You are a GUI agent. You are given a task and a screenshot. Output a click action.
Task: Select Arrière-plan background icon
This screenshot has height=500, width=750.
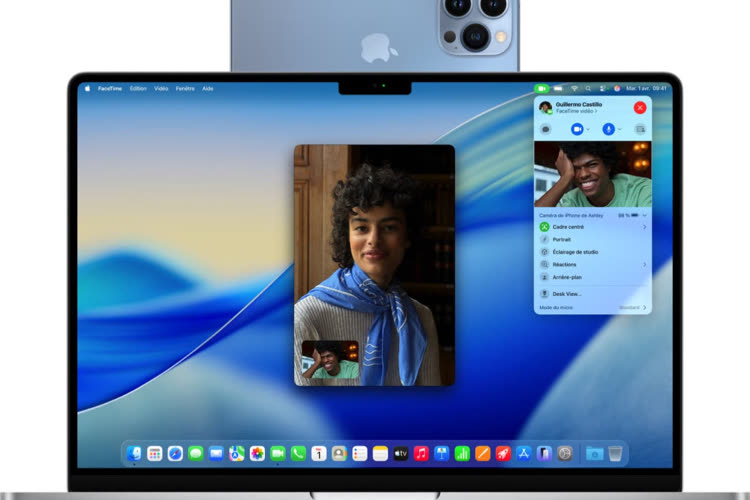point(545,277)
